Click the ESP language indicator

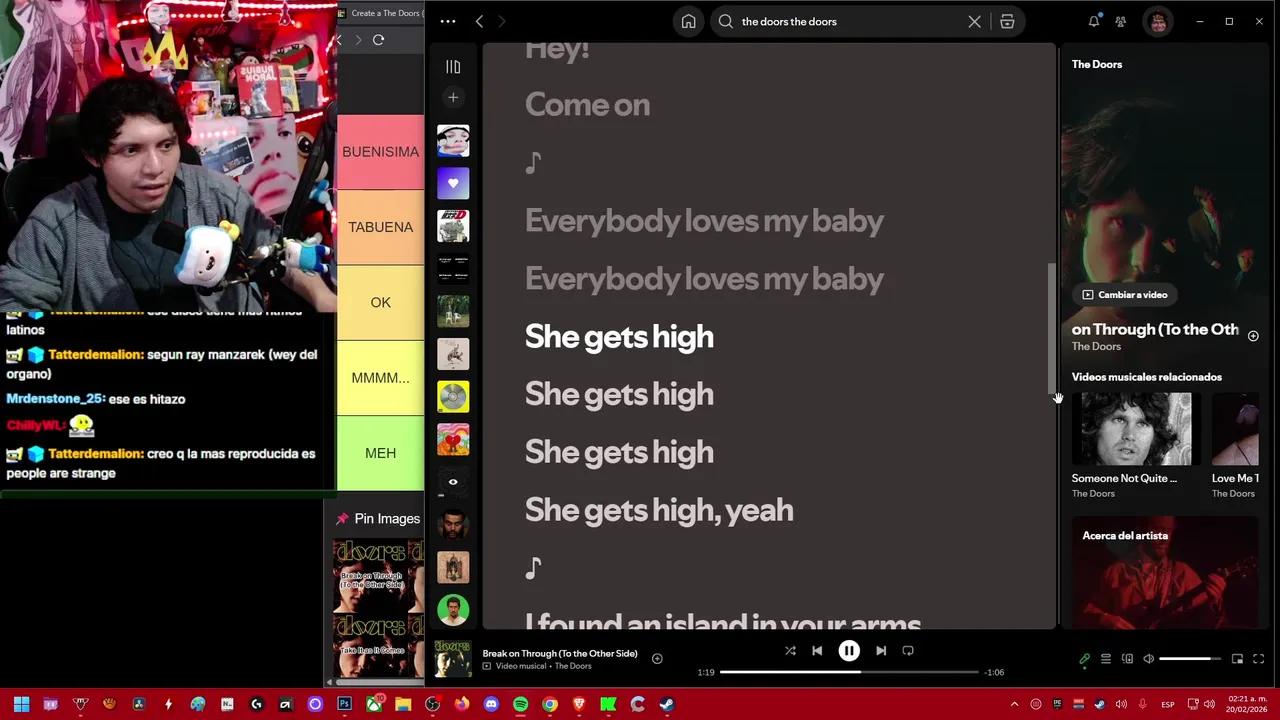(1167, 705)
